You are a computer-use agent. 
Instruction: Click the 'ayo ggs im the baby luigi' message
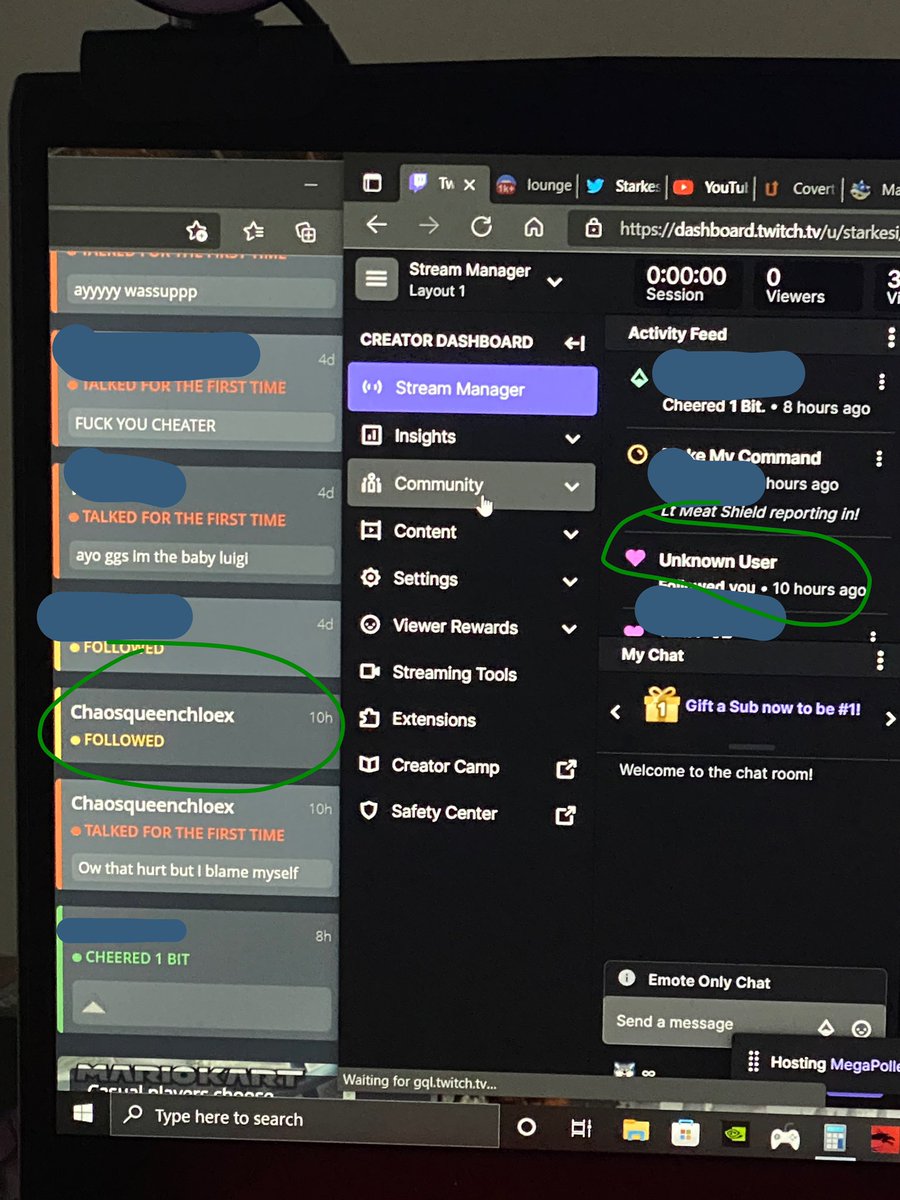[x=202, y=556]
